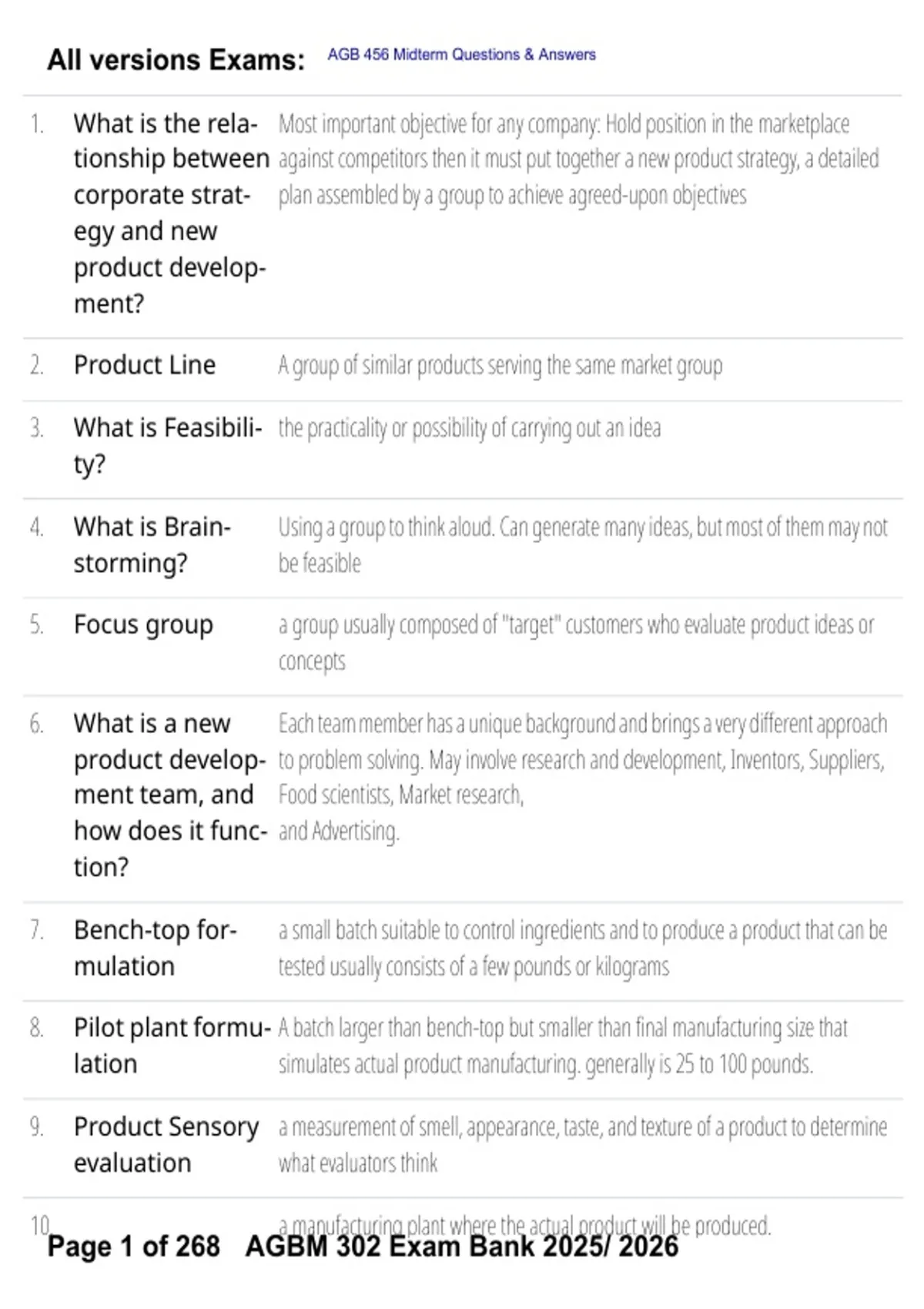Select the 'All versions Exams:' heading

176,60
